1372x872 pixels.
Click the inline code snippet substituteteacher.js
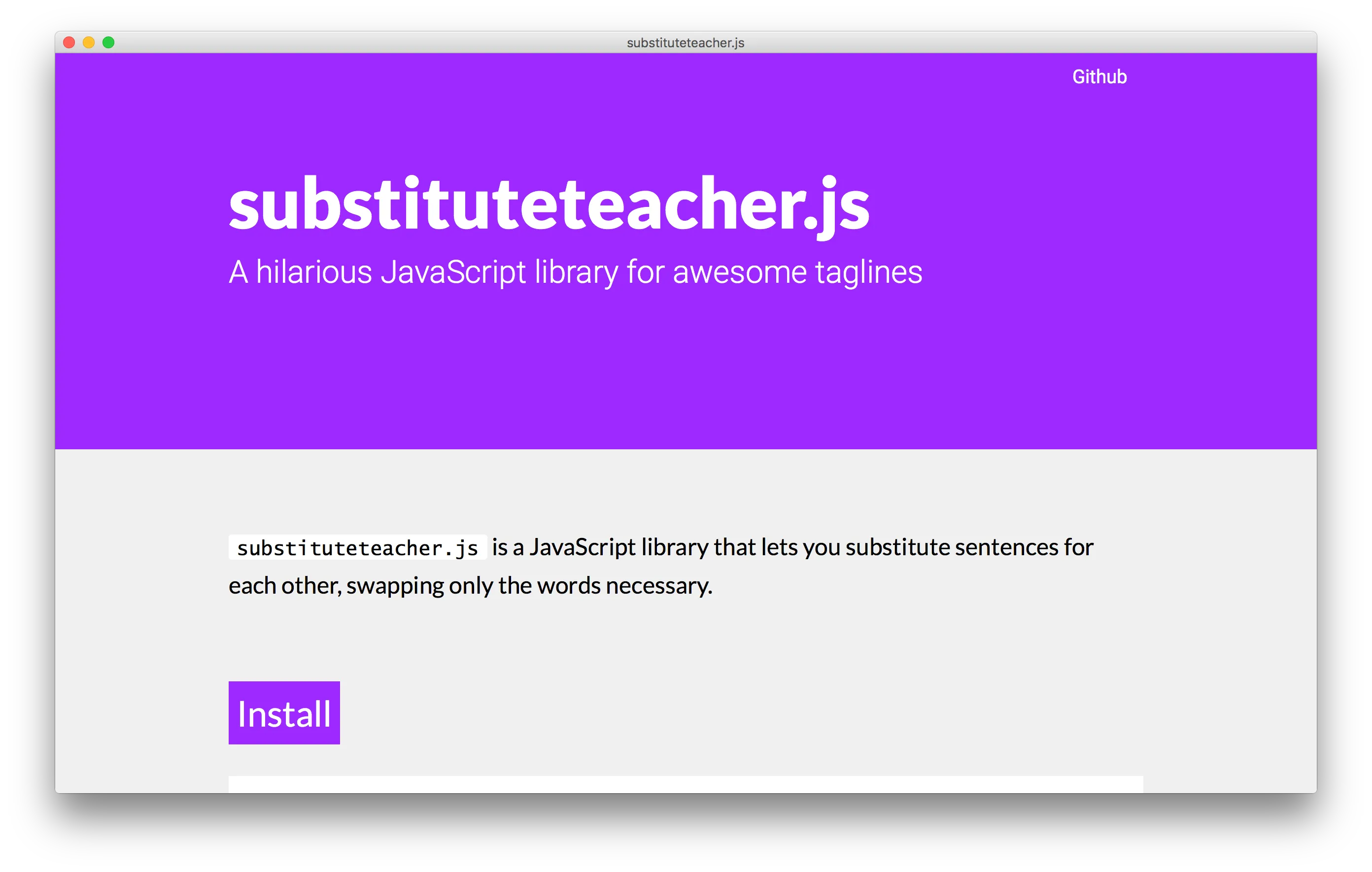[x=357, y=548]
